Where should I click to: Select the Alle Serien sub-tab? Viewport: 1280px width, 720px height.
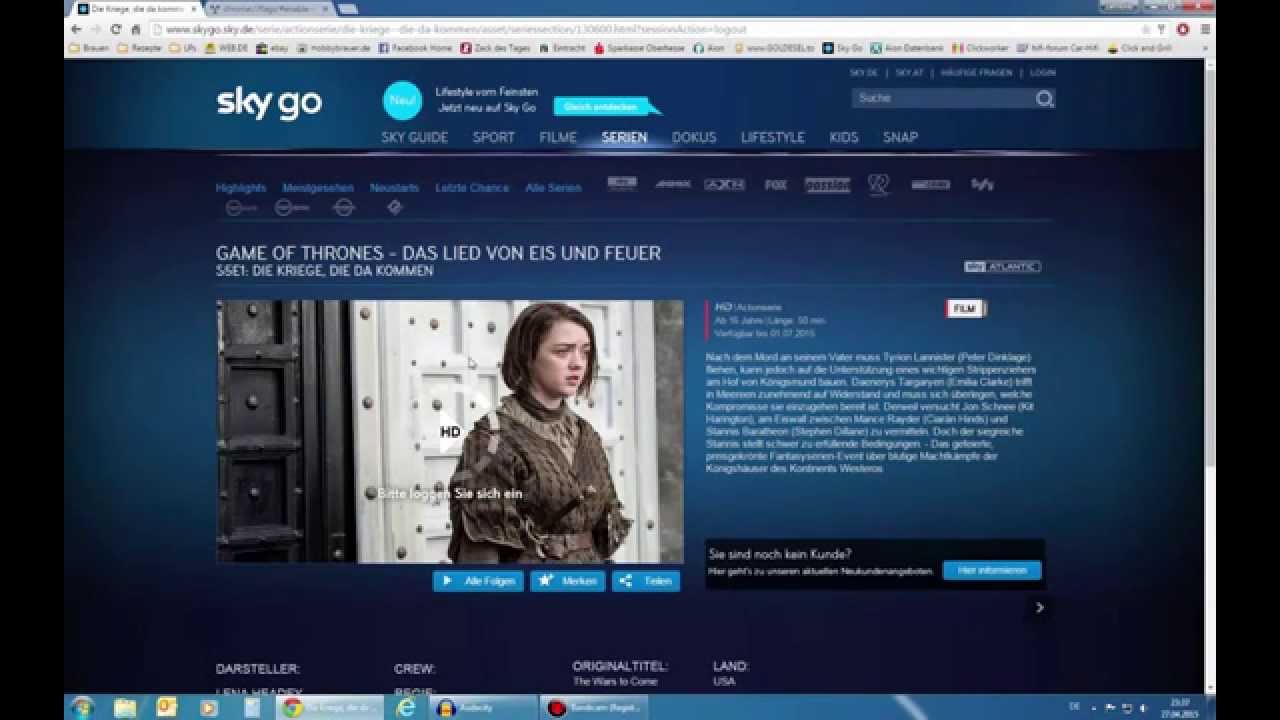[x=553, y=188]
